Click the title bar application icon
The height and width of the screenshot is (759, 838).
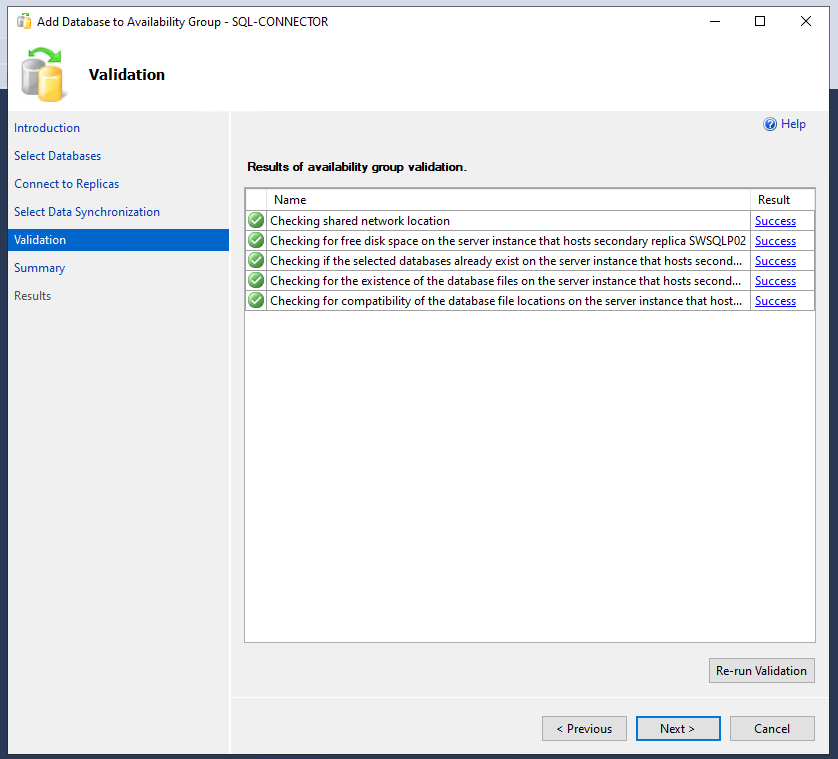coord(24,21)
